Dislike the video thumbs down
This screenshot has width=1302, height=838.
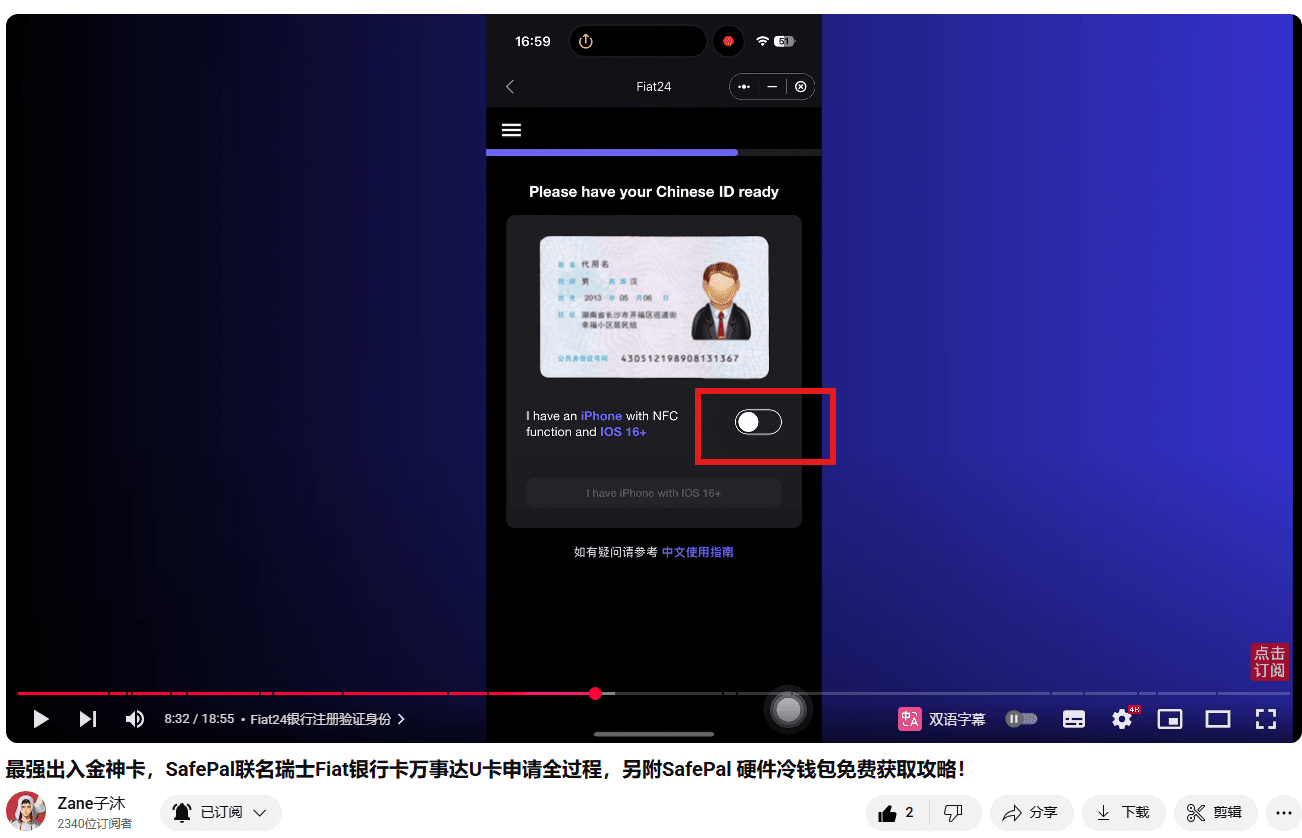(x=954, y=813)
